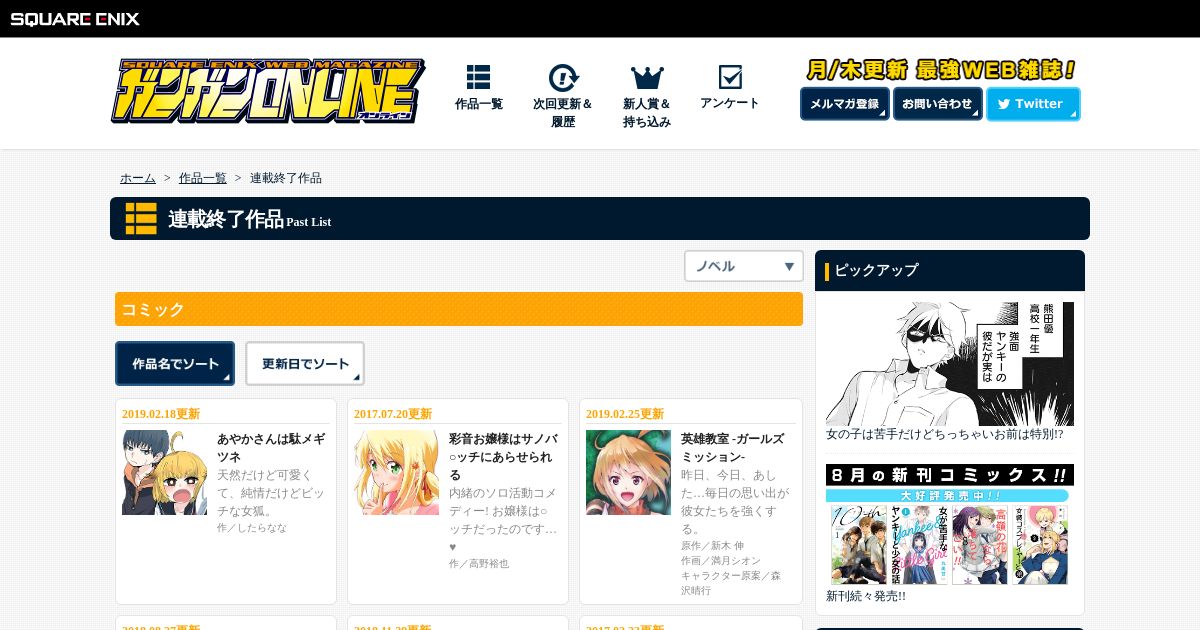Click author text 作／高野裕也
This screenshot has width=1200, height=630.
point(479,563)
